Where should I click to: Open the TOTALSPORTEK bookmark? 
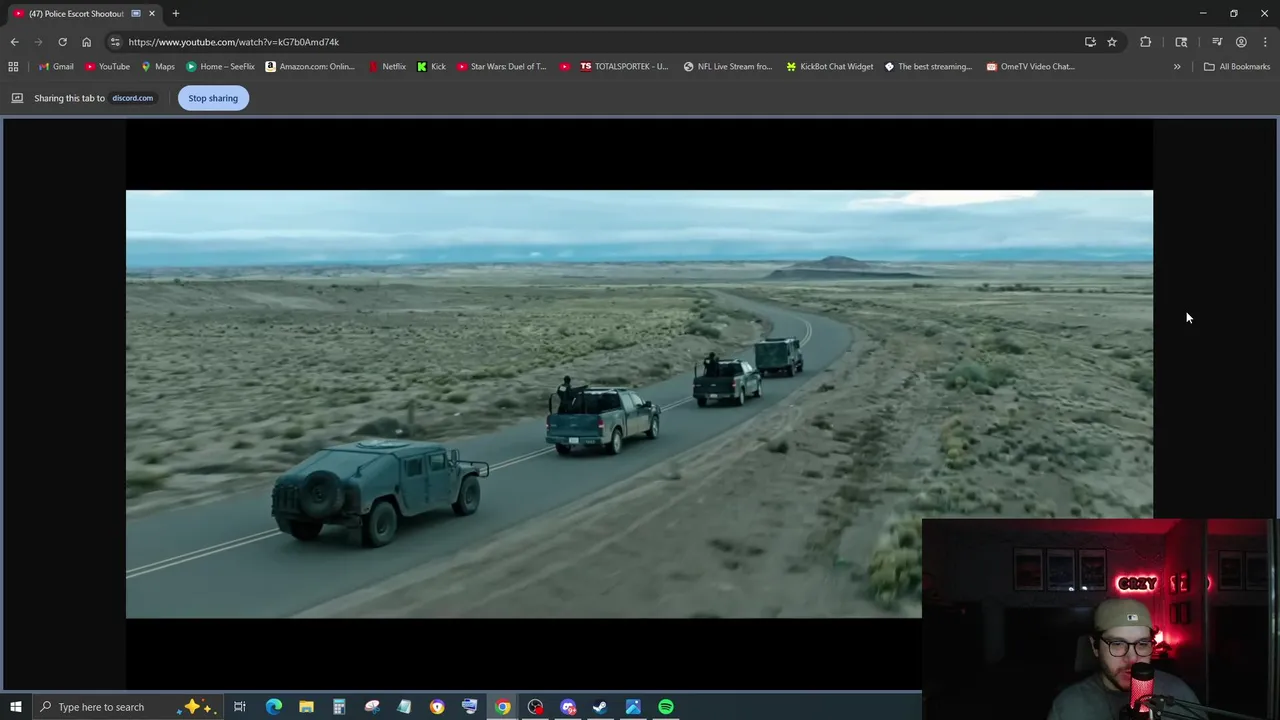[x=624, y=67]
